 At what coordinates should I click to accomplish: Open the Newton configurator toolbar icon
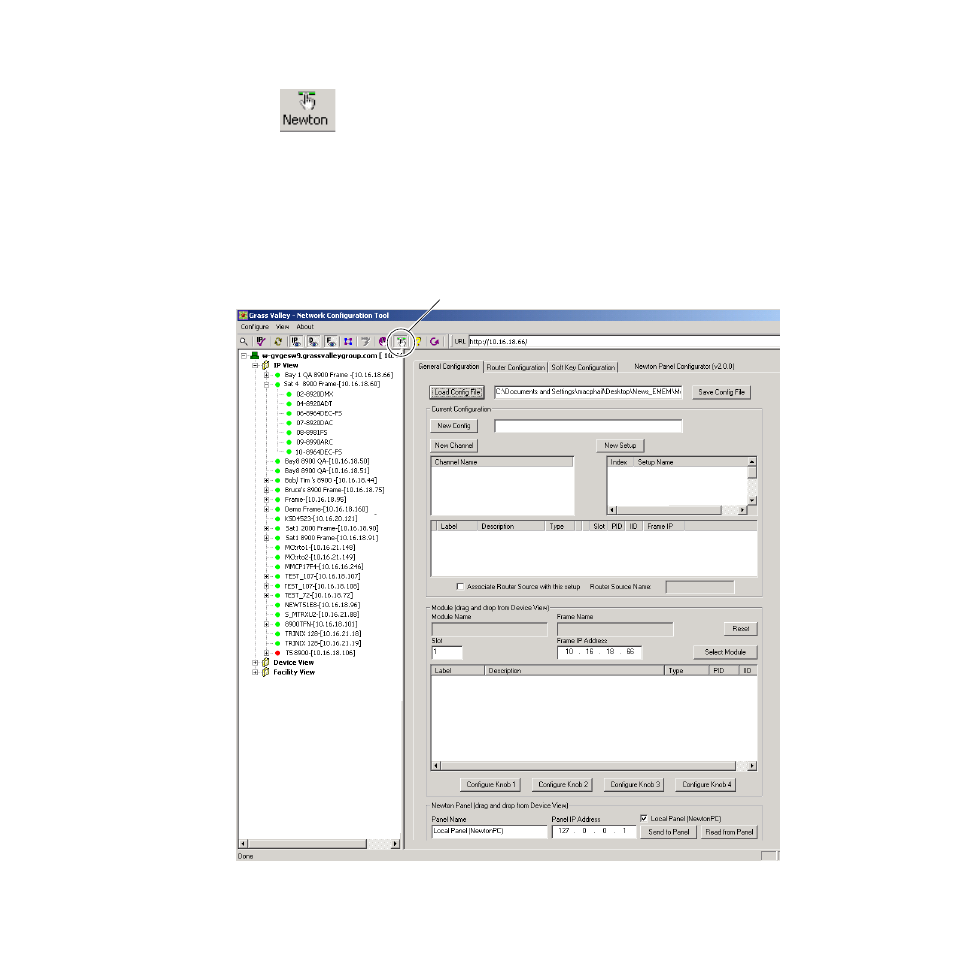401,342
